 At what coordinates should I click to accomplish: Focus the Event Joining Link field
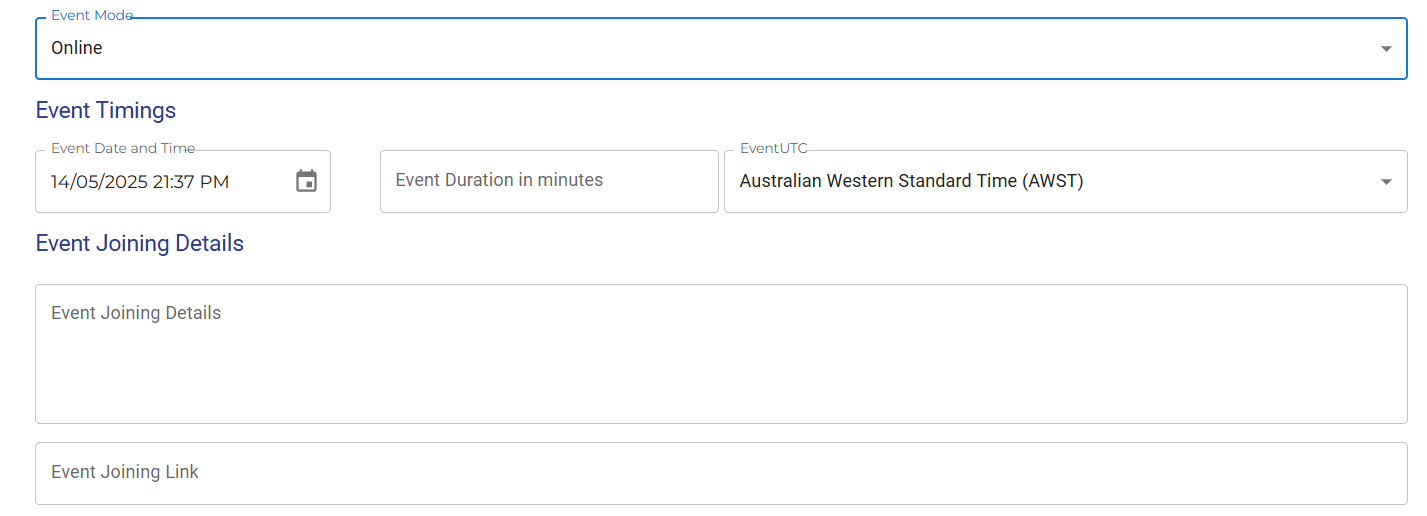(x=720, y=473)
